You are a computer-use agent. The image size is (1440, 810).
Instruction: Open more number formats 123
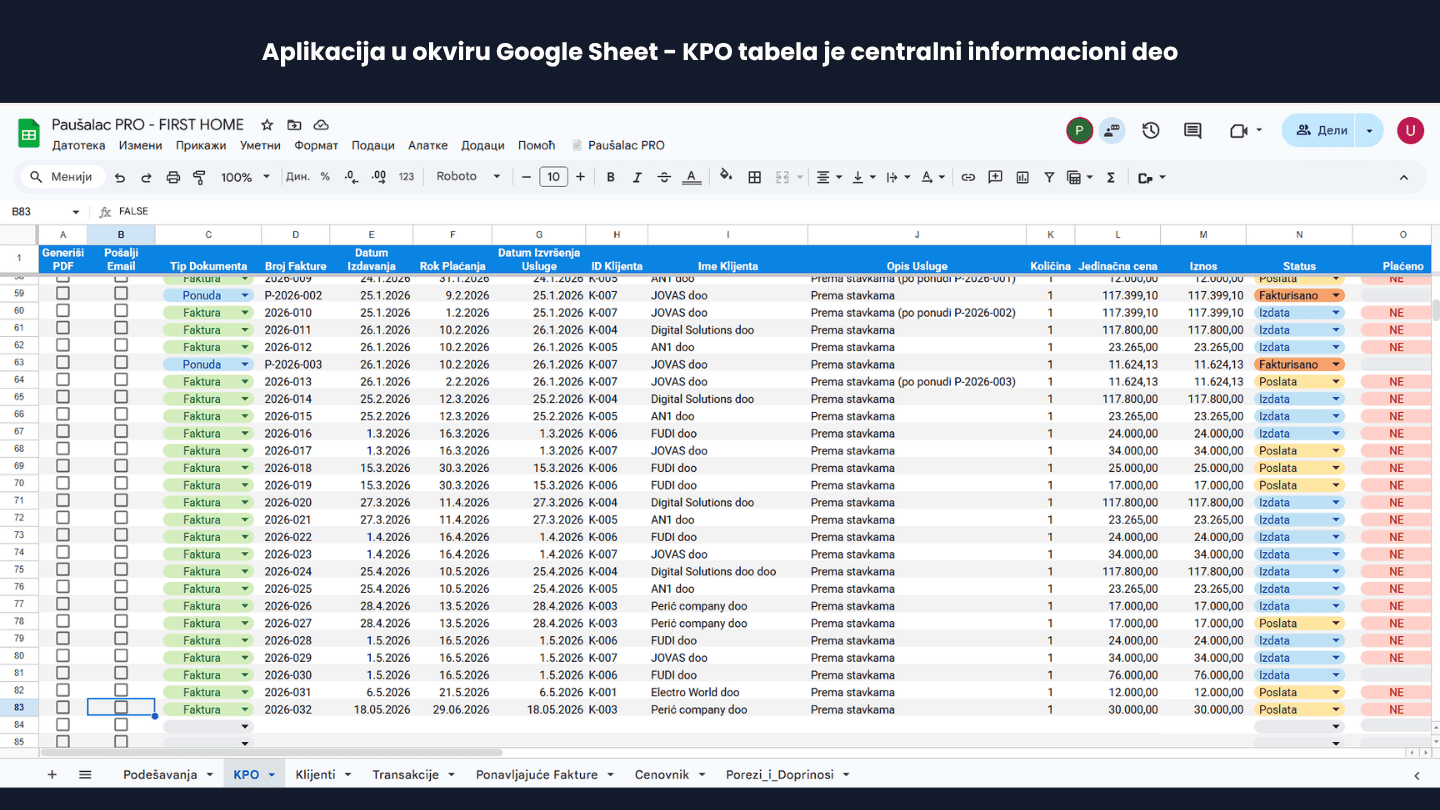coord(406,177)
